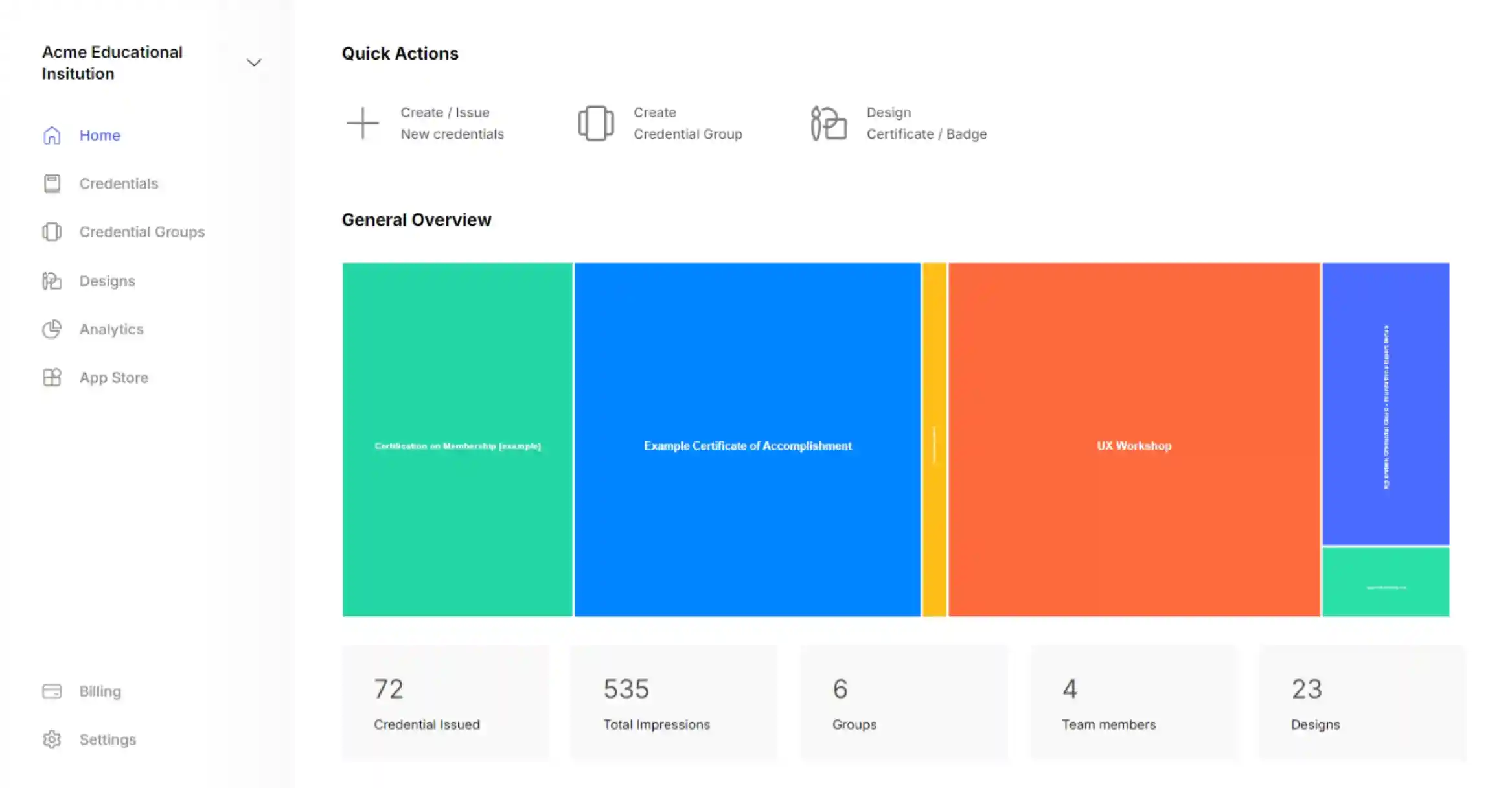Open Analytics using the pie chart icon
Screen dimensions: 1512x788
tap(52, 329)
